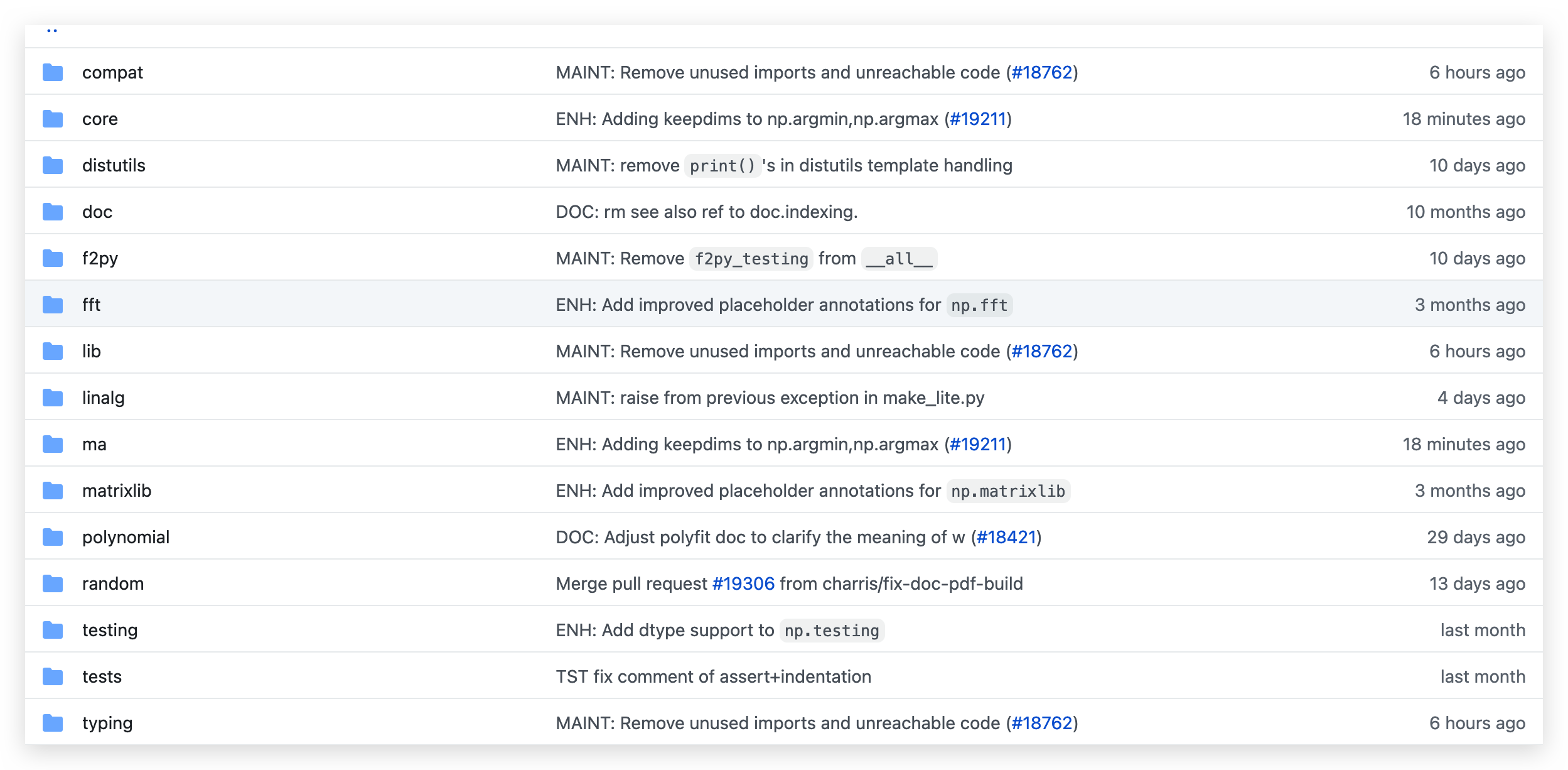The width and height of the screenshot is (1568, 770).
Task: Open the doc directory
Action: tap(97, 212)
